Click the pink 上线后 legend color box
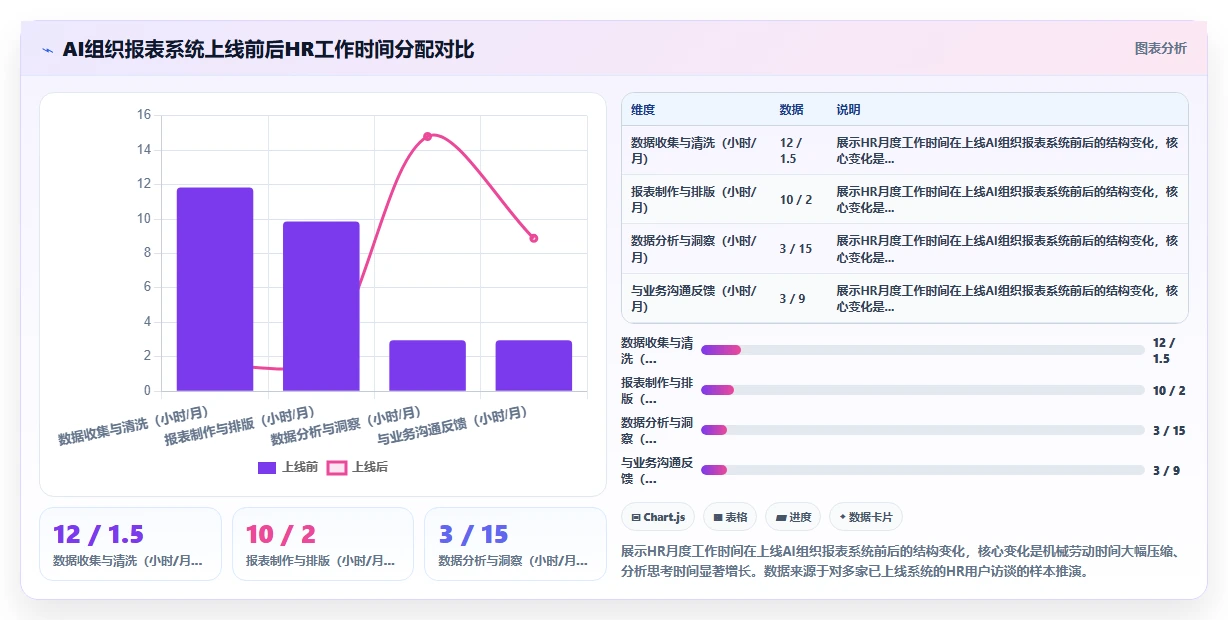This screenshot has height=620, width=1228. tap(337, 467)
